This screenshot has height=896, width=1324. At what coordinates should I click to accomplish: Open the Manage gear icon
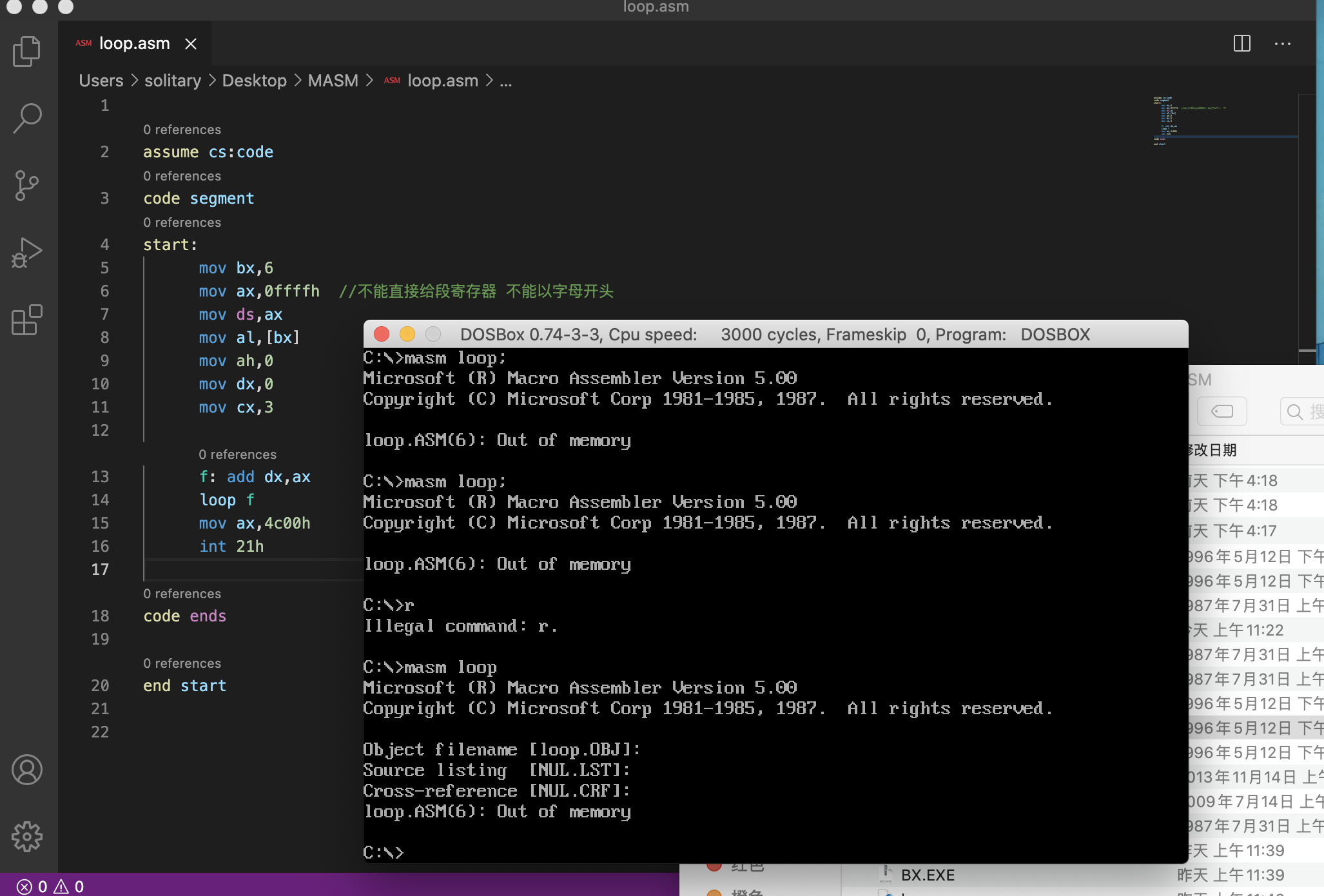click(x=26, y=837)
